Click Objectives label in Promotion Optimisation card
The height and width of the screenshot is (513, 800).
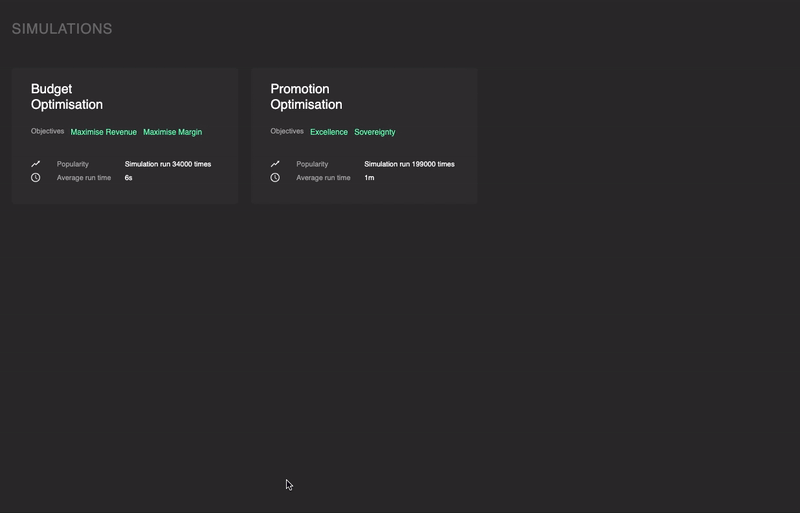tap(287, 131)
